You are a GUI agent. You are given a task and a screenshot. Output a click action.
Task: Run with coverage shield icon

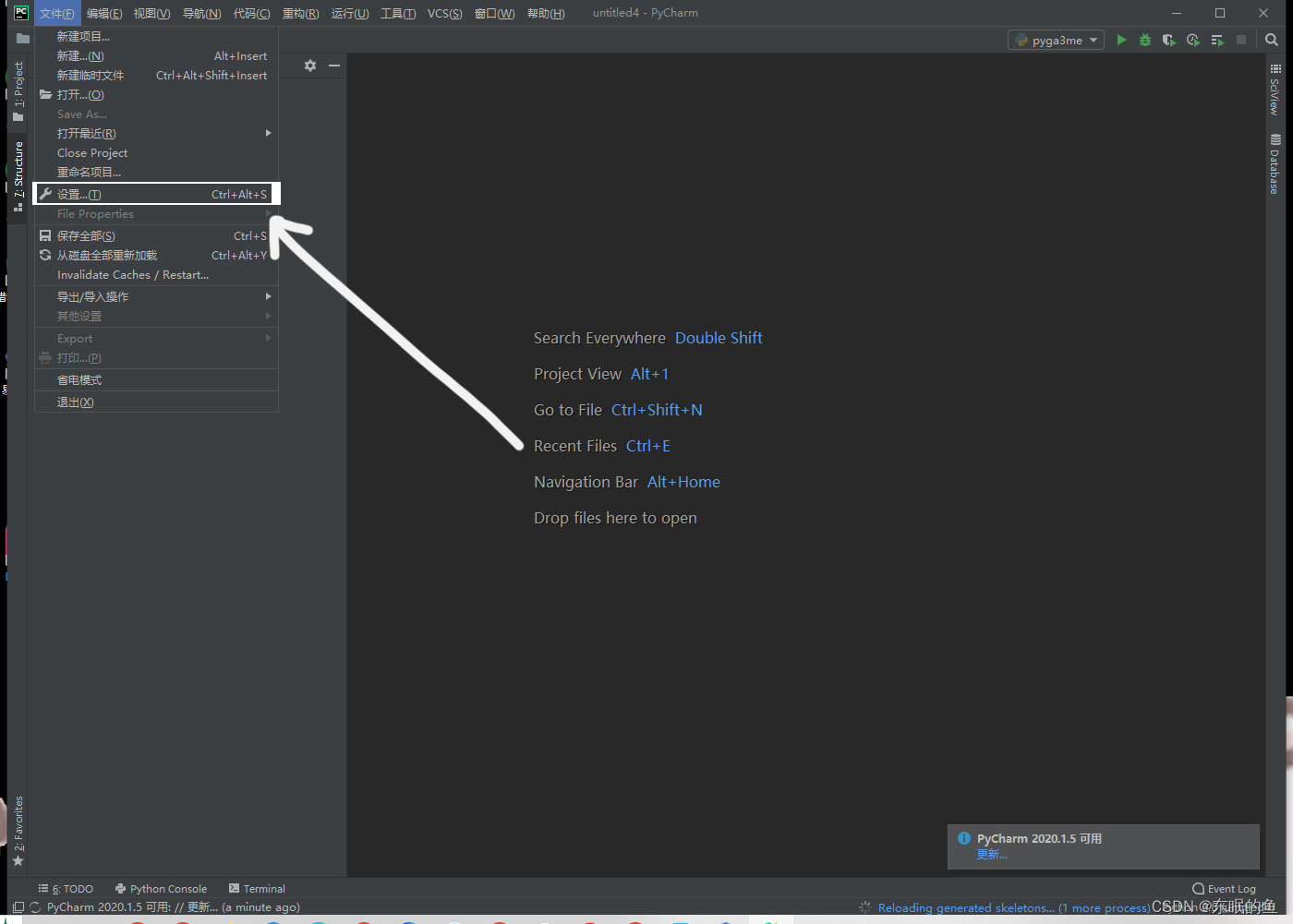1169,40
